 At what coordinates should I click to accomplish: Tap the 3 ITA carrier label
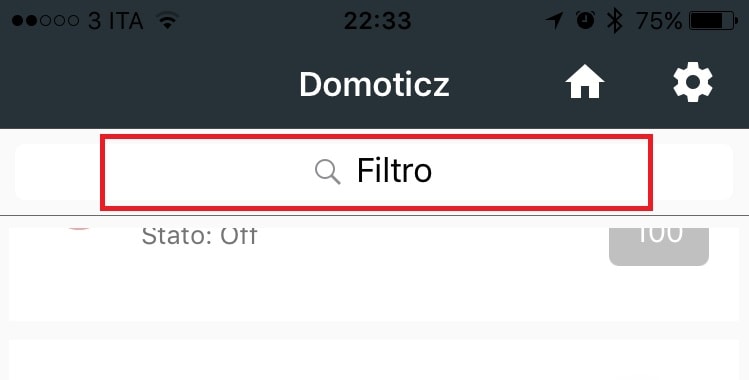coord(116,21)
